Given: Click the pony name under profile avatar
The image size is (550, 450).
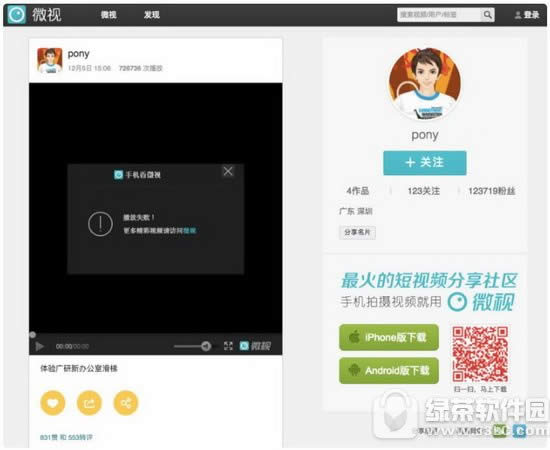Looking at the screenshot, I should coord(425,135).
